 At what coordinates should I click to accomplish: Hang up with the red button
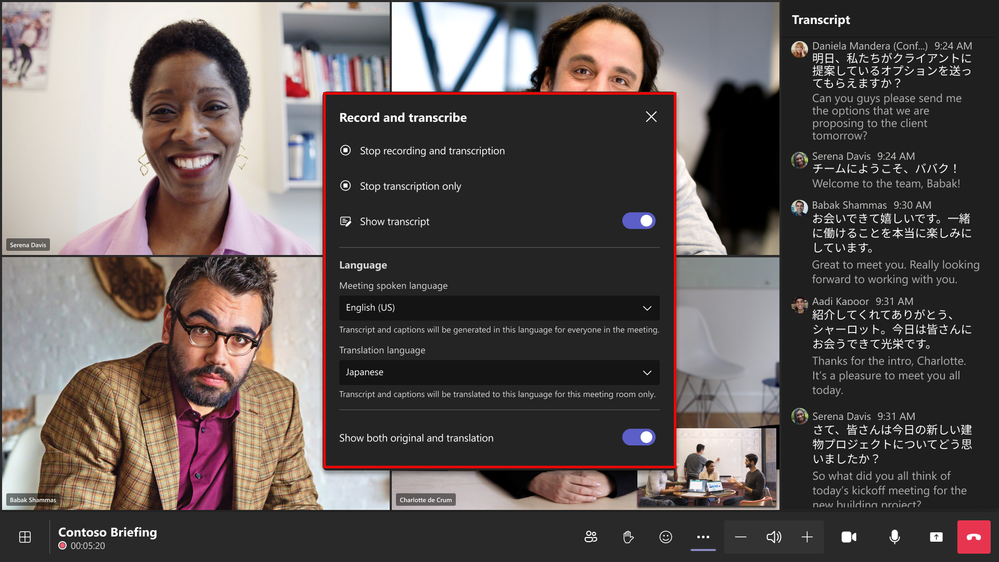(x=973, y=537)
